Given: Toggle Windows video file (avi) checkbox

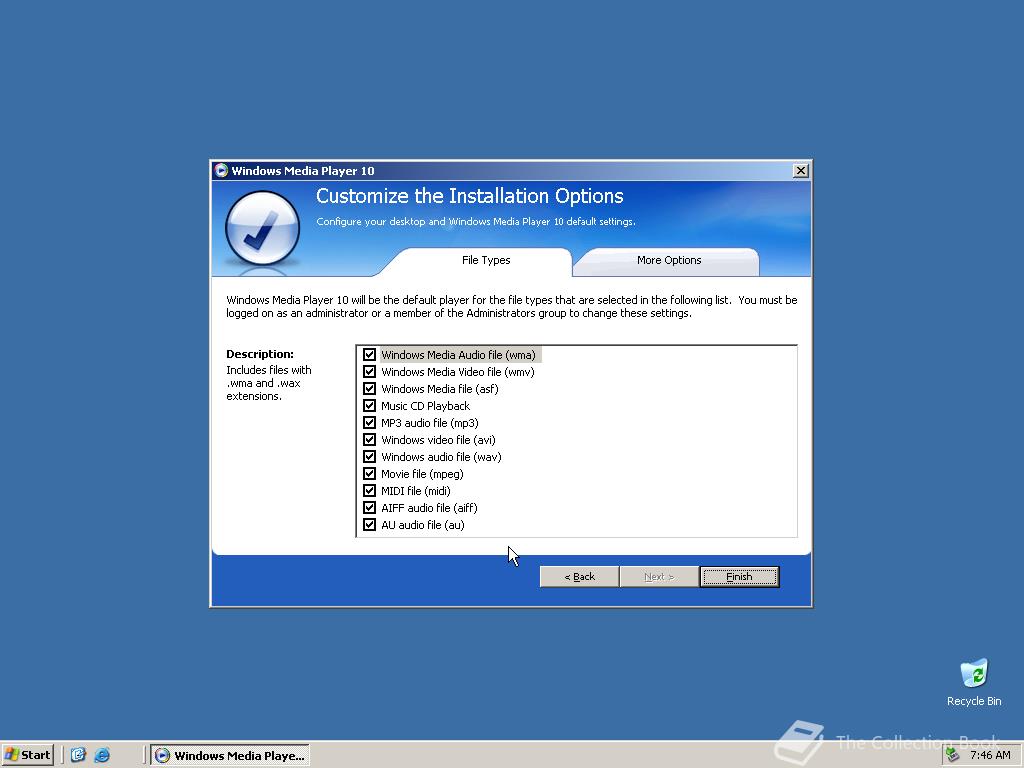Looking at the screenshot, I should pos(369,440).
